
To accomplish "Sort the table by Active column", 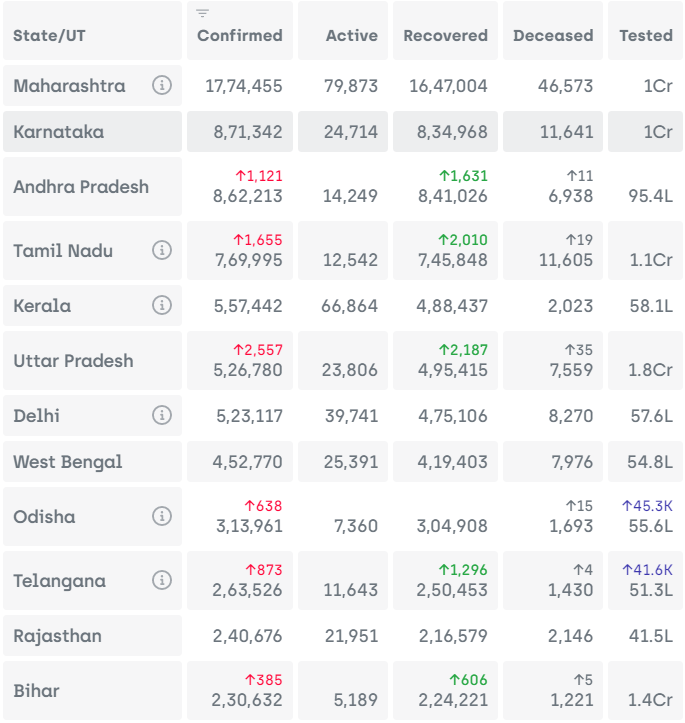I will click(x=351, y=36).
